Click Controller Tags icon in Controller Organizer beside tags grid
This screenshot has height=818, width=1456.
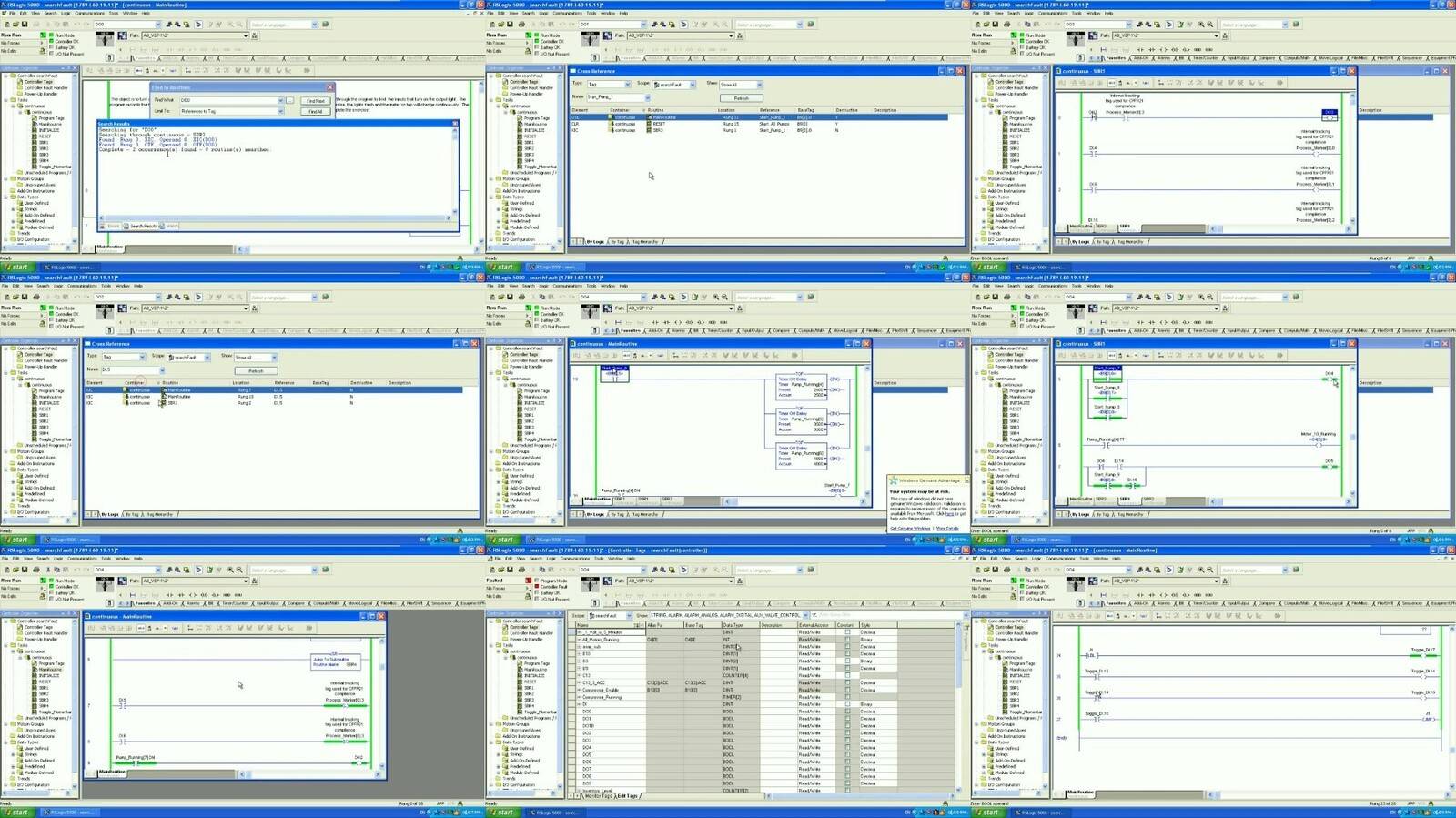[x=506, y=627]
